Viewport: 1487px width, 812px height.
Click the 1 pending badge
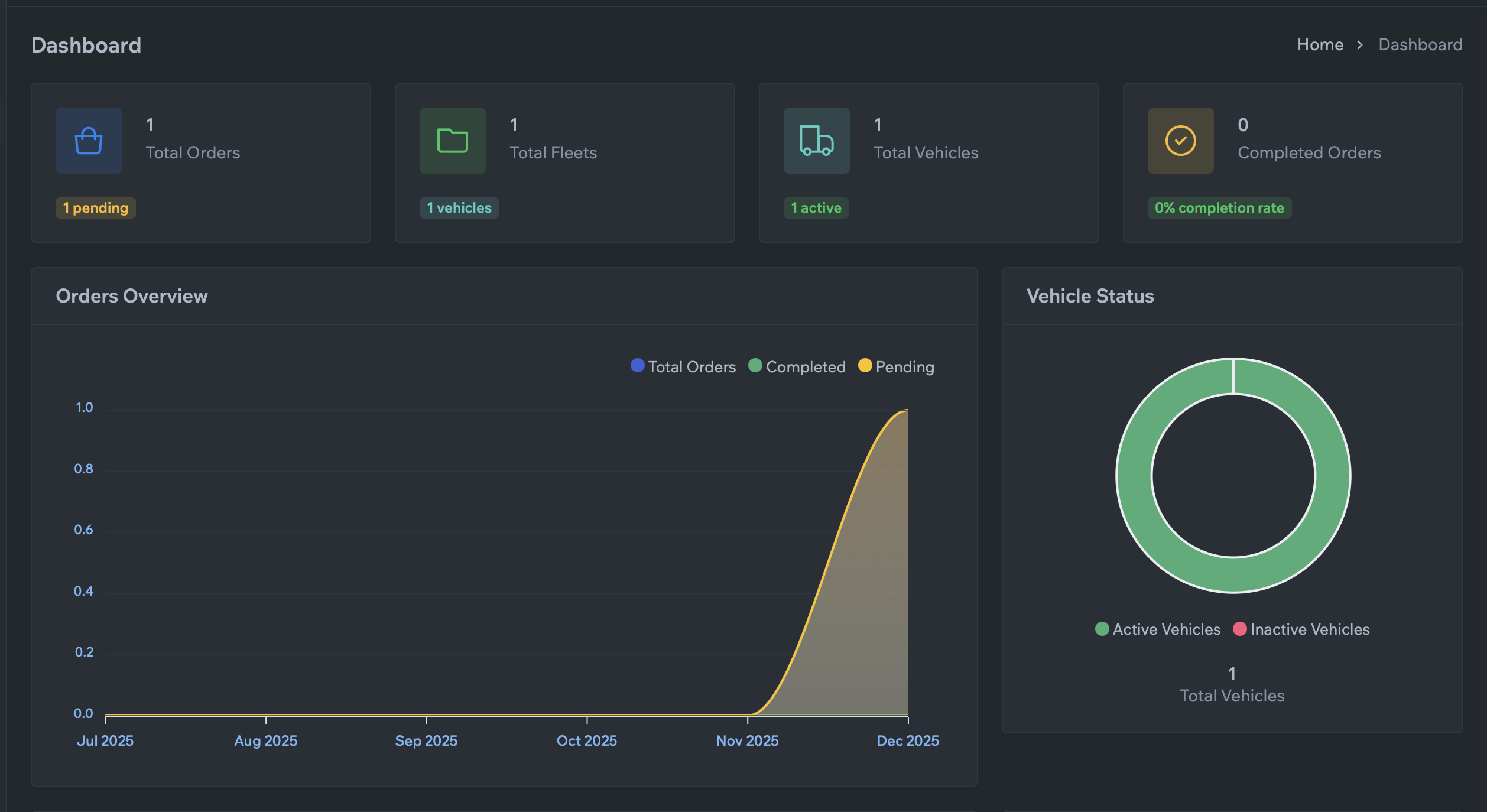point(96,208)
